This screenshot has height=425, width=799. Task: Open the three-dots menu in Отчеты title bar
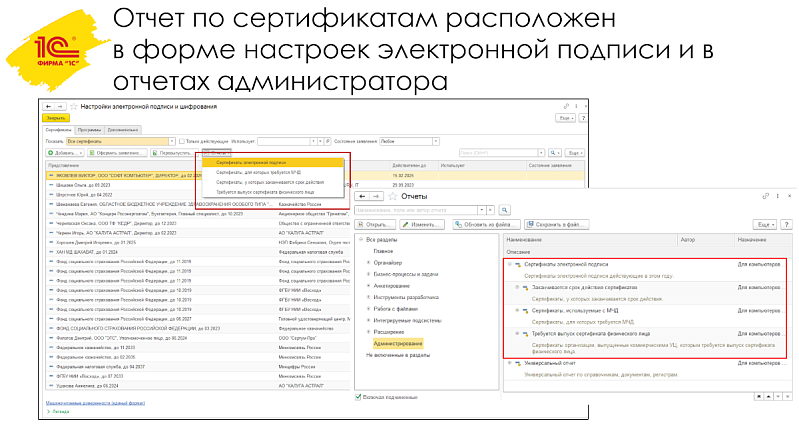pos(778,196)
